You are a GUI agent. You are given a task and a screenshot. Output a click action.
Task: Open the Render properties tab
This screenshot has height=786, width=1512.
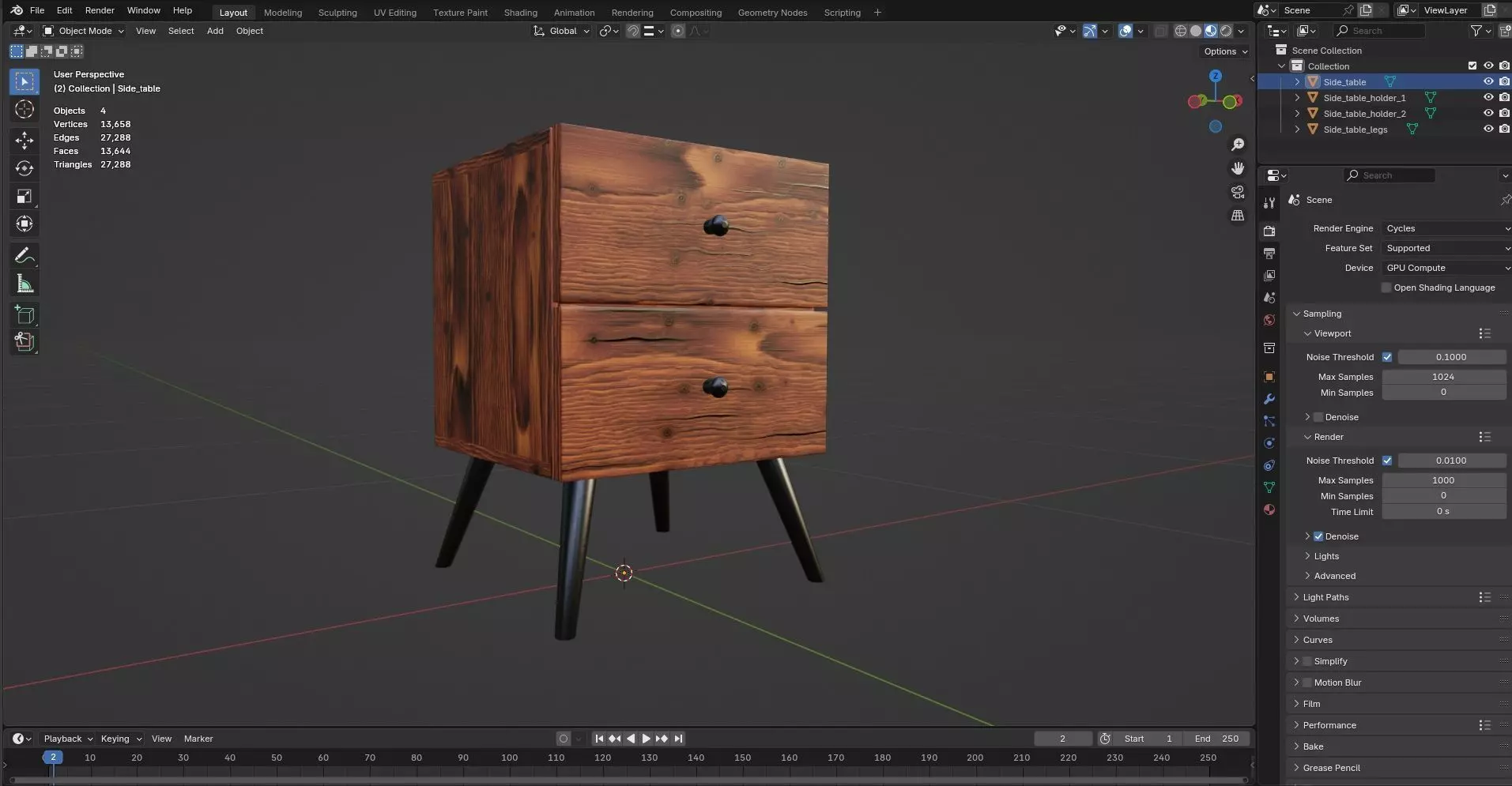pos(1269,231)
